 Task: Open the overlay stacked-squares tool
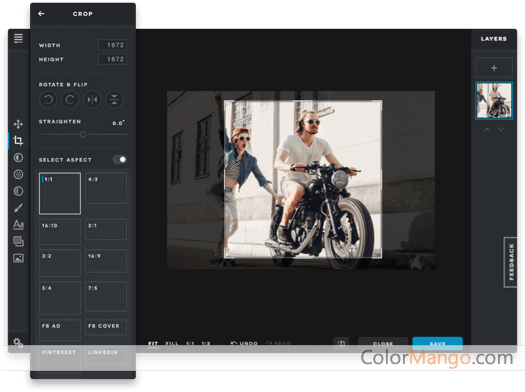(18, 241)
